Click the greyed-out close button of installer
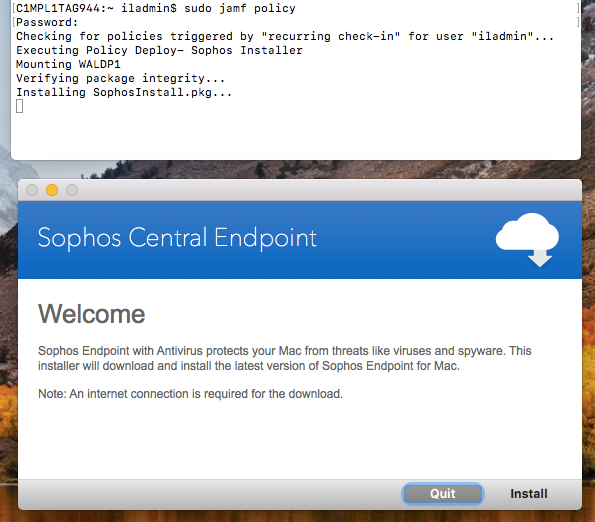This screenshot has height=522, width=595. click(32, 190)
